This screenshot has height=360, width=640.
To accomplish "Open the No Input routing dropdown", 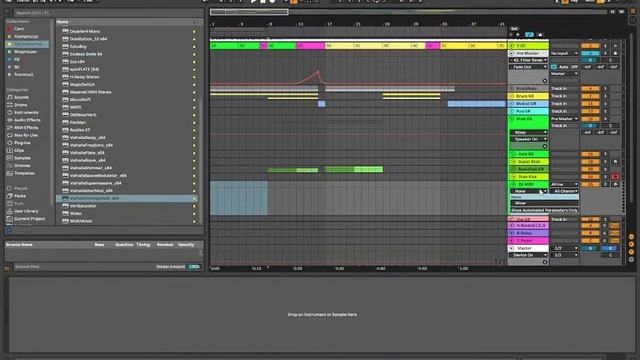I will pos(564,53).
